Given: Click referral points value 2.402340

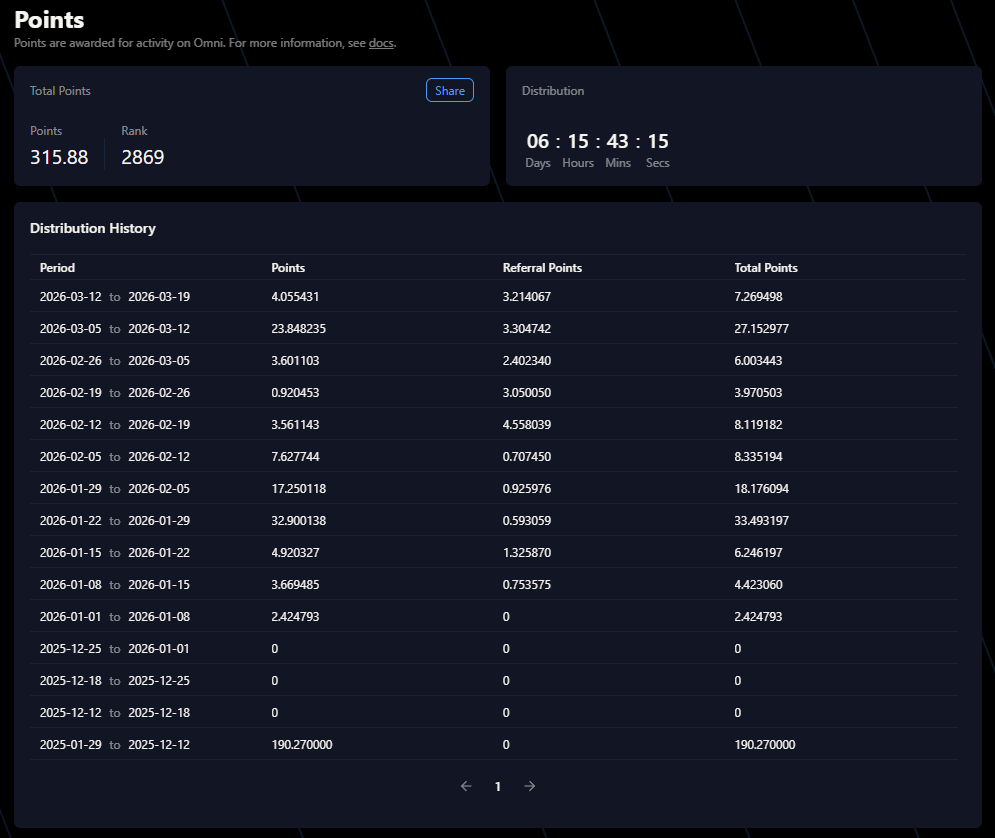Looking at the screenshot, I should 527,361.
